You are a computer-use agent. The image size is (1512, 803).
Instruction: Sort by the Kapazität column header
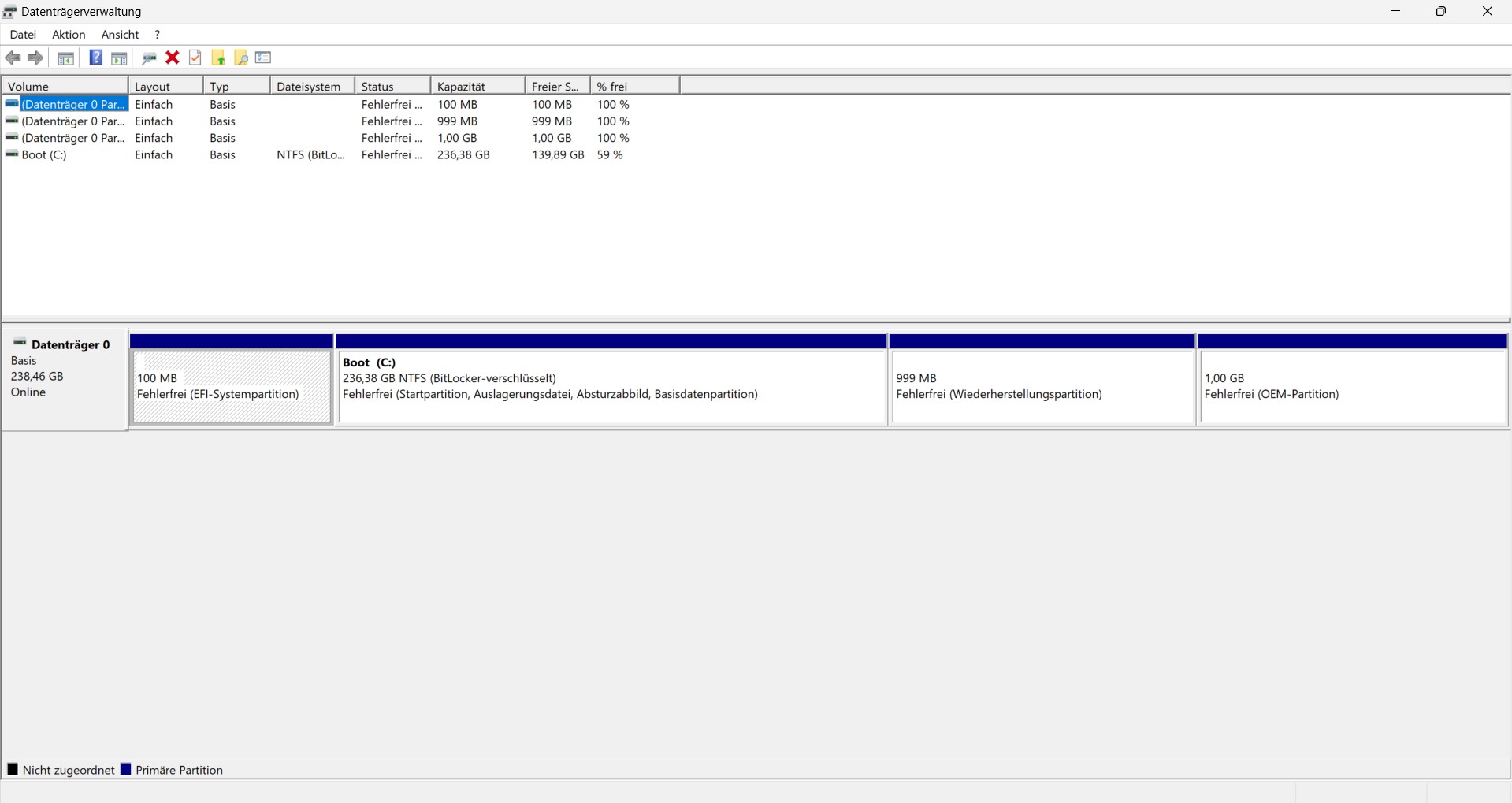click(x=477, y=86)
